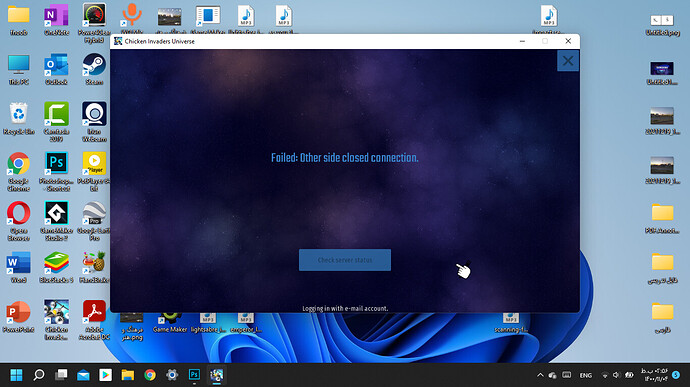Click Chicken Invaders Universe taskbar button
The height and width of the screenshot is (387, 690).
pos(217,375)
